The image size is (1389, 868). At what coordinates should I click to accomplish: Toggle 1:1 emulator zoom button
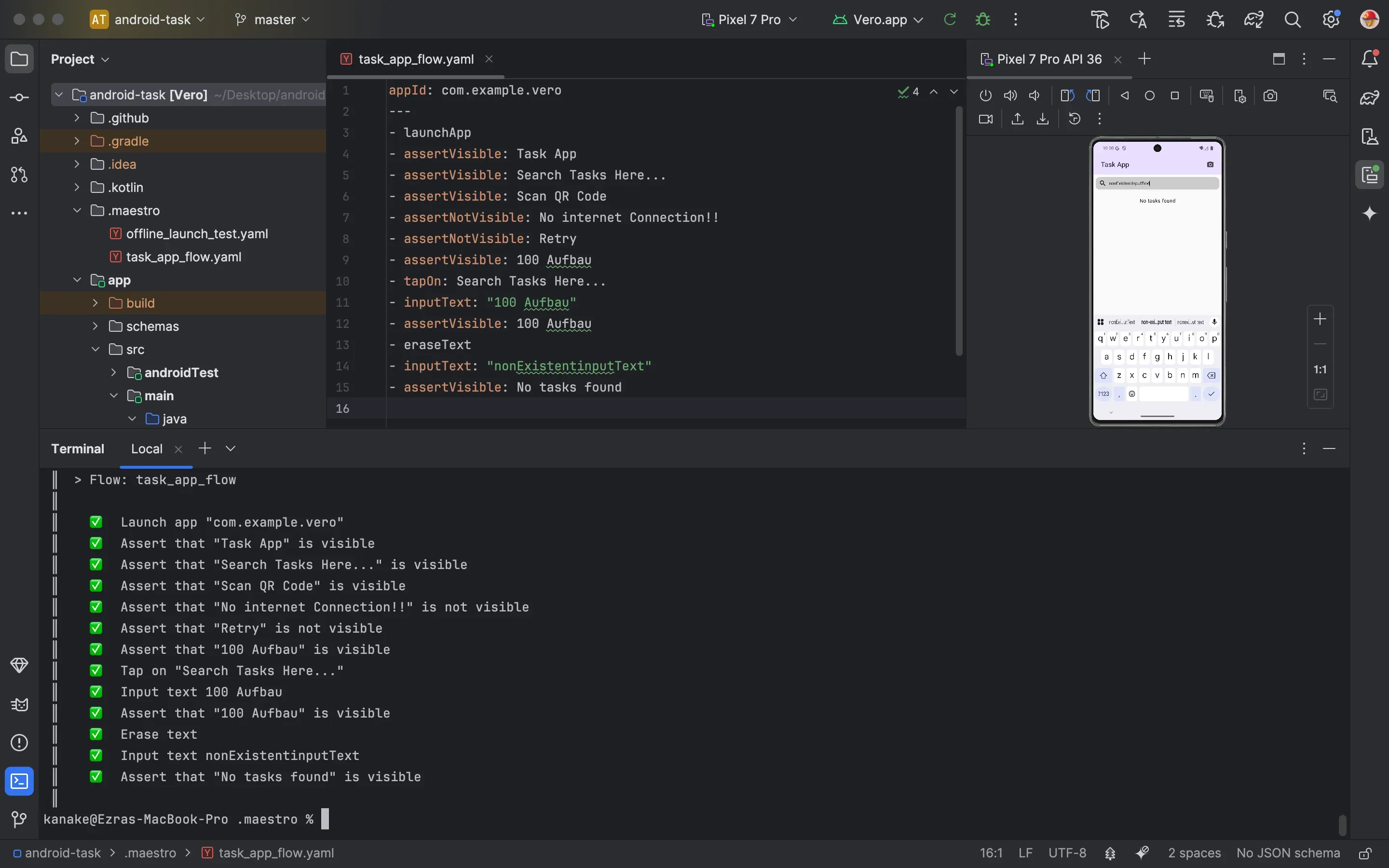[1320, 369]
